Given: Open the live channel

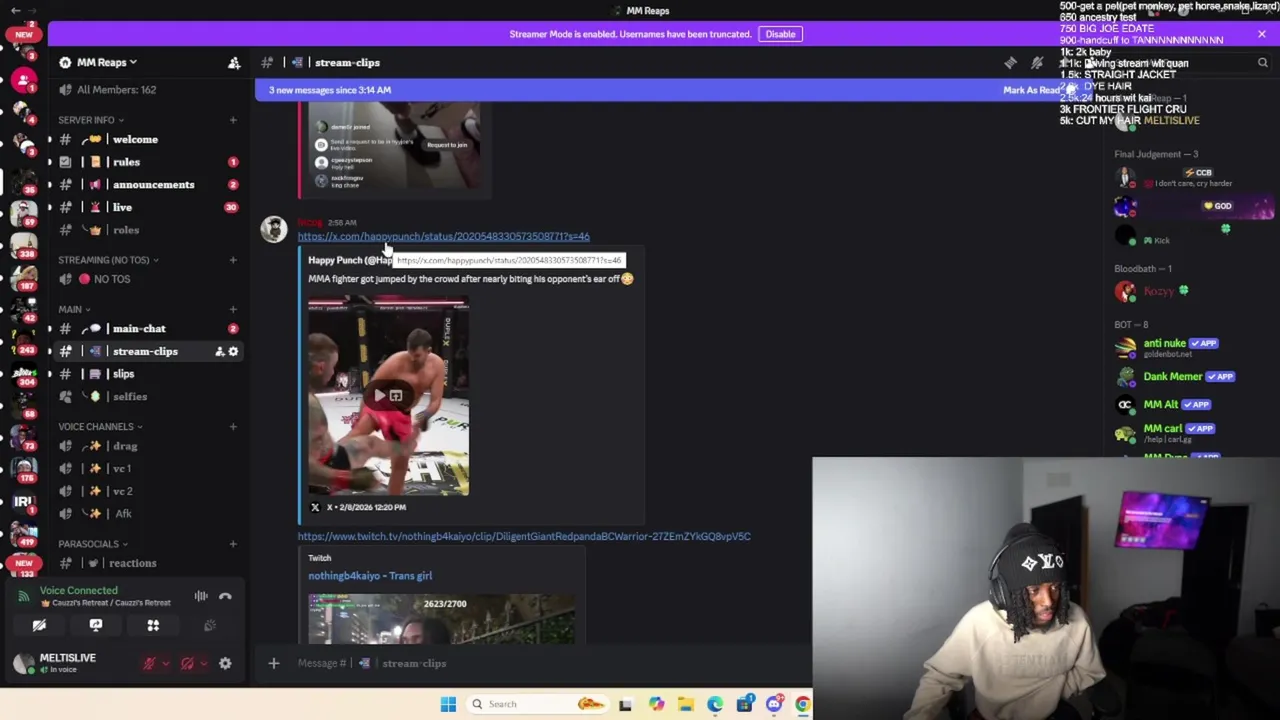Looking at the screenshot, I should (x=147, y=207).
